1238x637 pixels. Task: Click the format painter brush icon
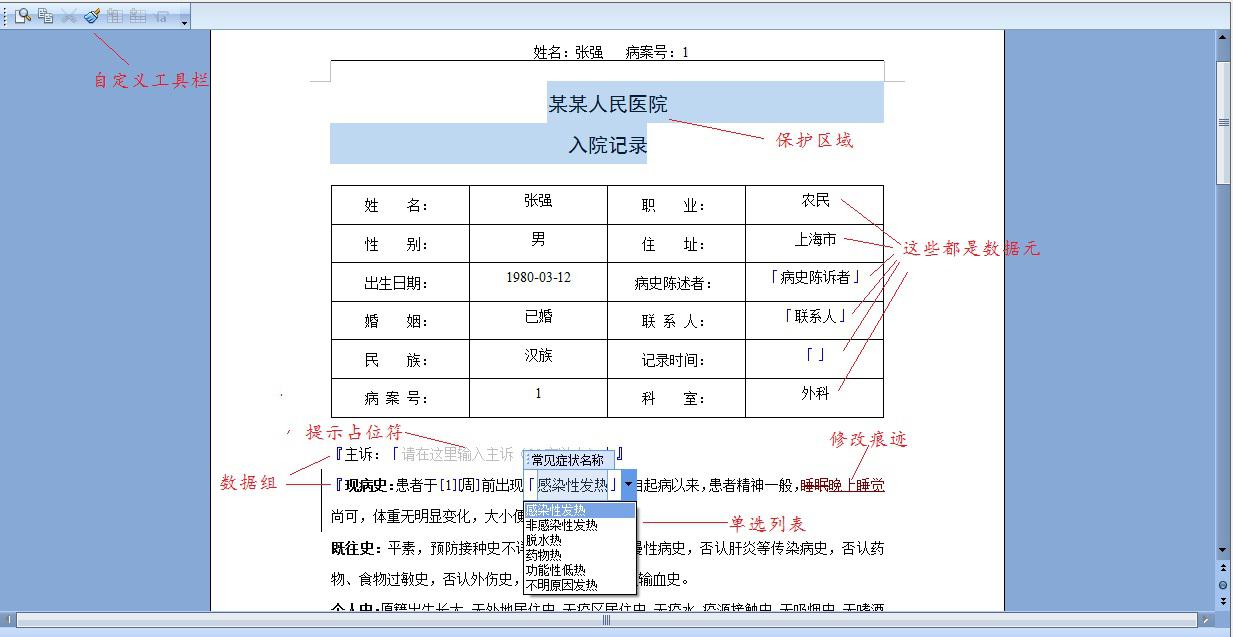(92, 16)
